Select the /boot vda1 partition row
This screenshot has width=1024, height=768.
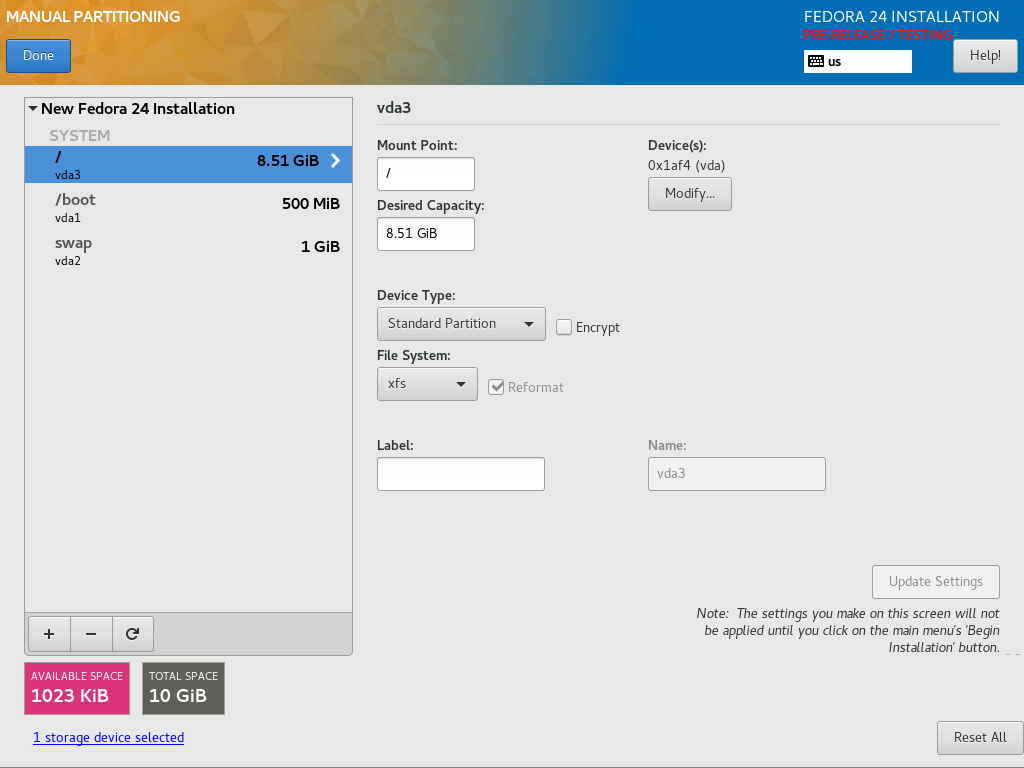tap(188, 208)
